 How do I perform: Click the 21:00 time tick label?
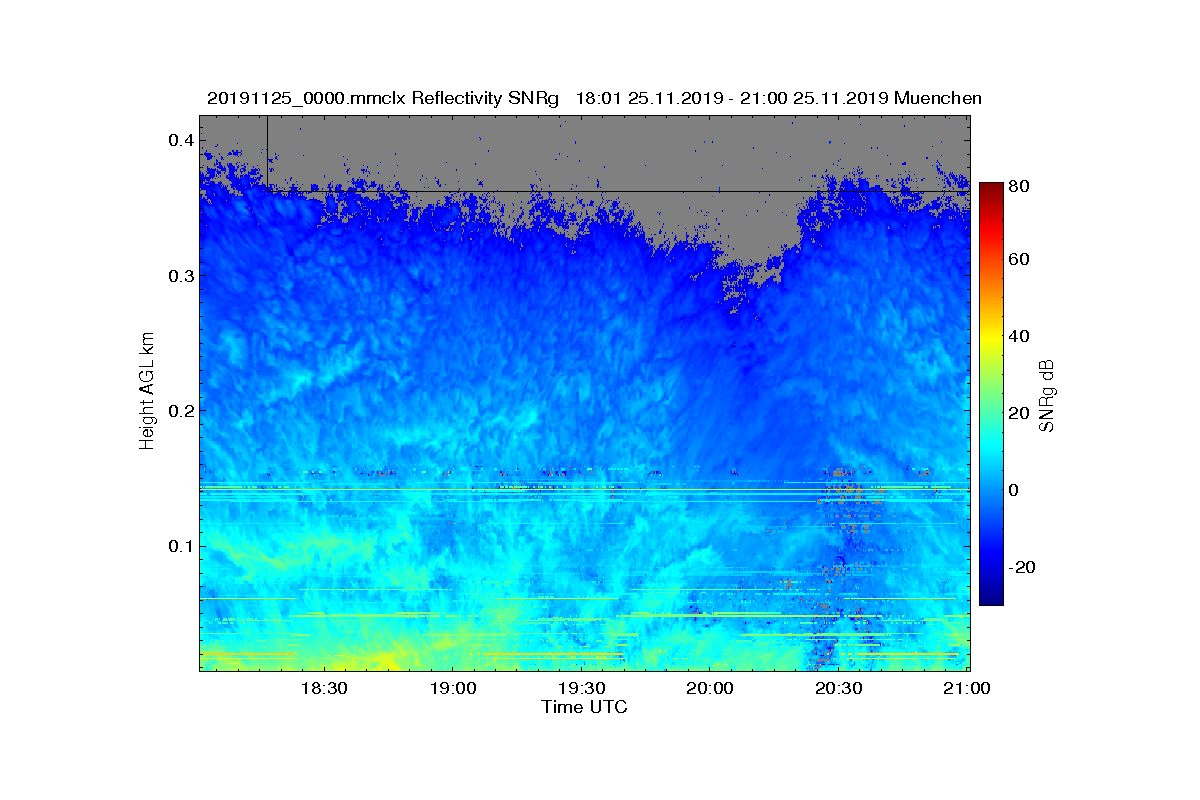coord(967,688)
